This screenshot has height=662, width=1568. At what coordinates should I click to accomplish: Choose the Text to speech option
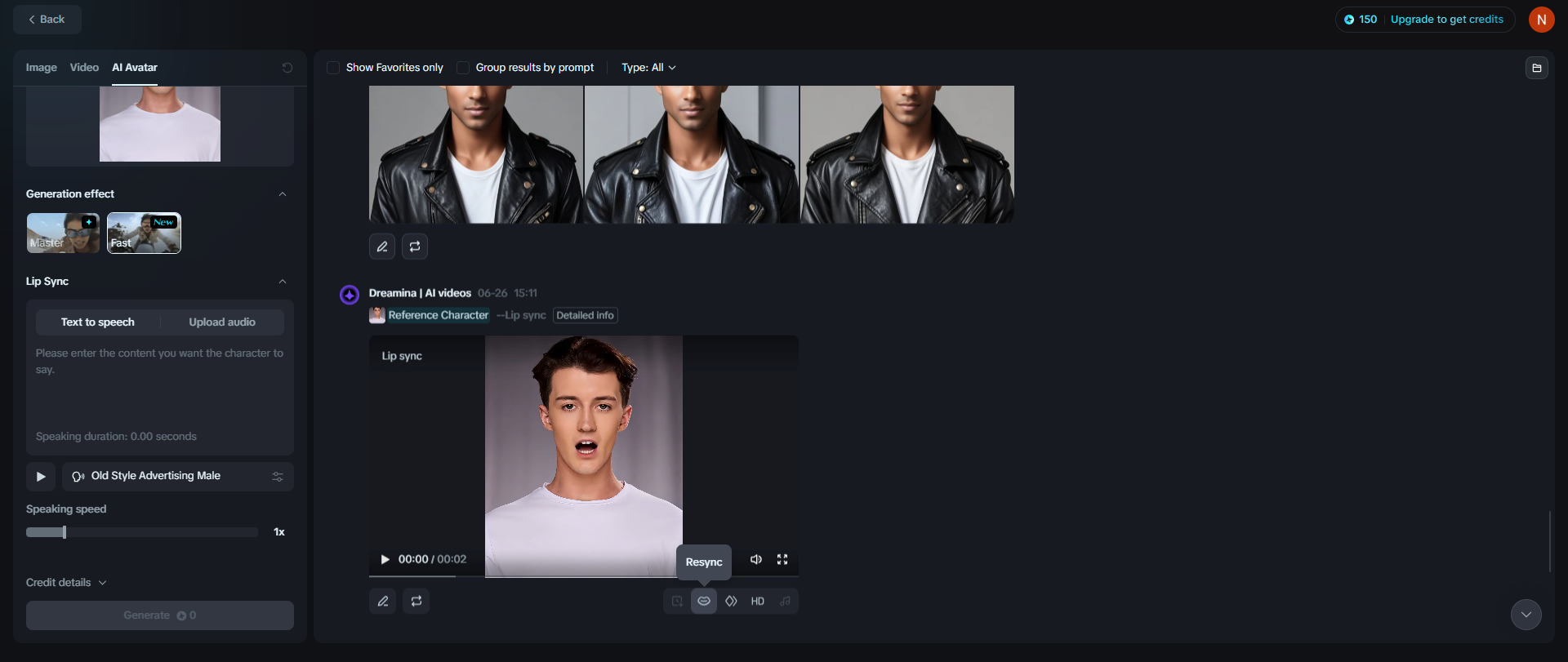pos(98,322)
